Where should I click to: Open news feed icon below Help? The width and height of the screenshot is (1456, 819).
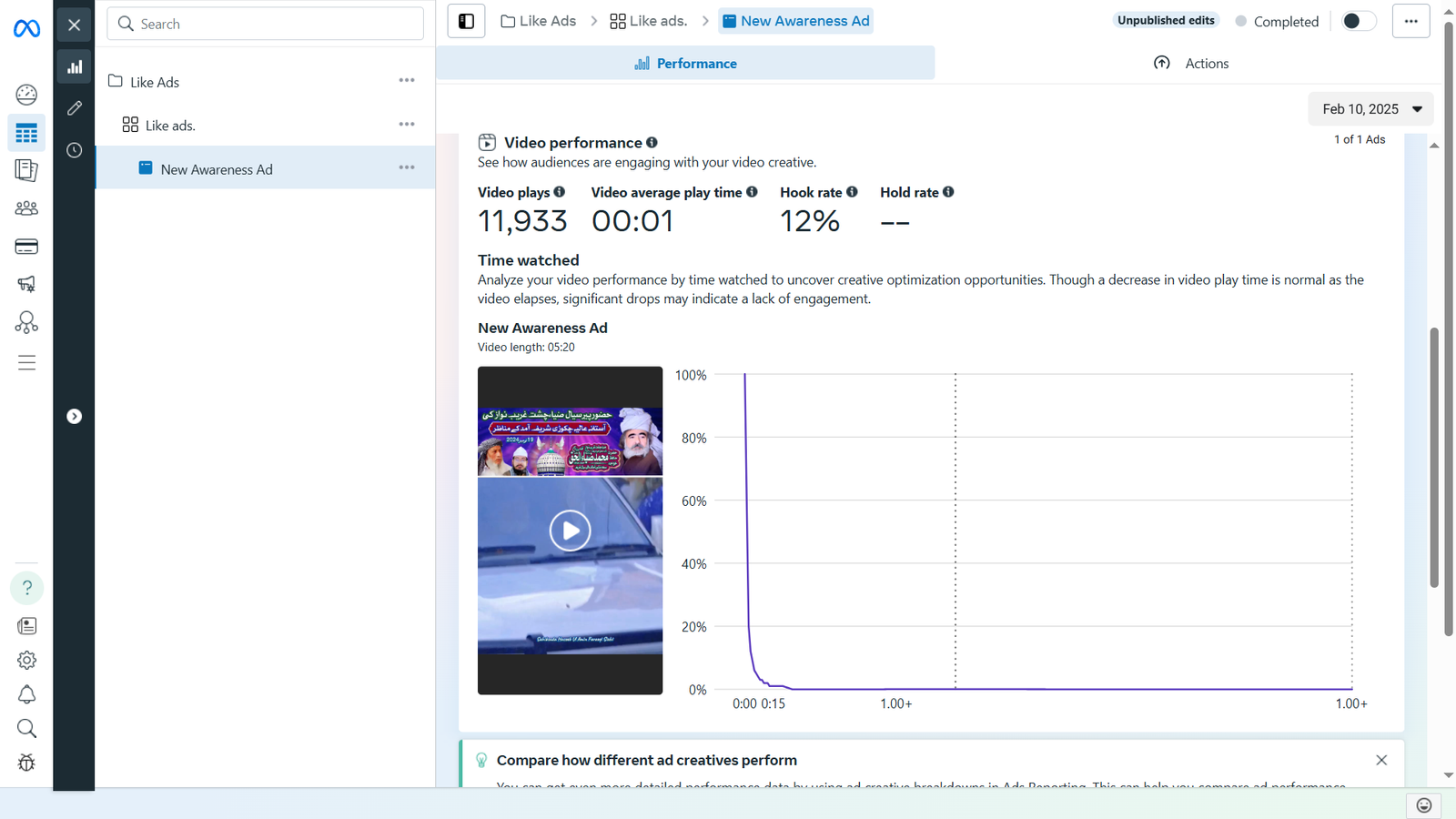click(x=26, y=626)
